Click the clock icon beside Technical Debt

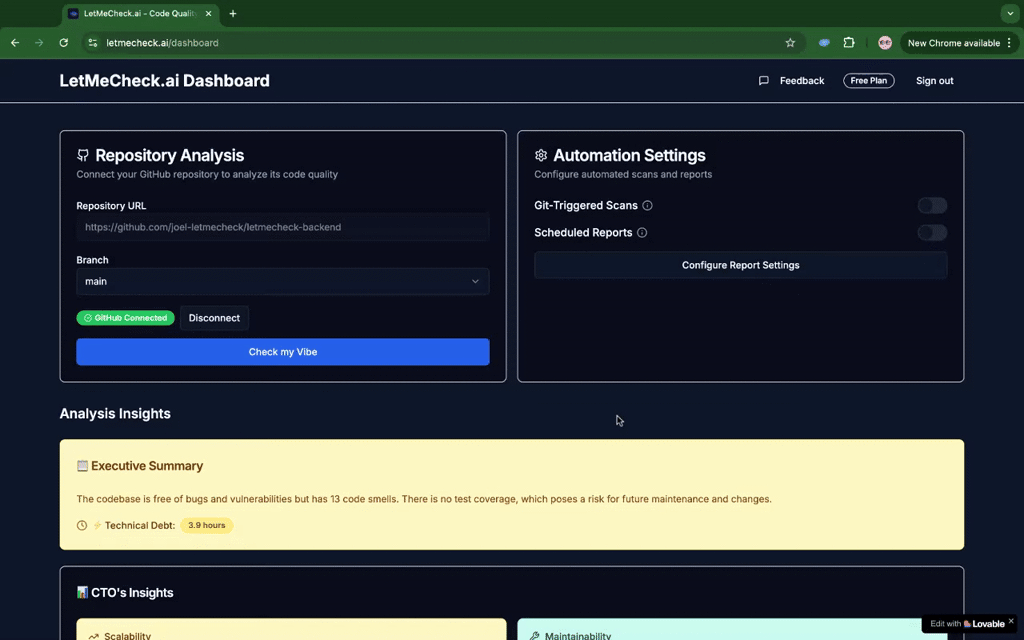[x=81, y=525]
